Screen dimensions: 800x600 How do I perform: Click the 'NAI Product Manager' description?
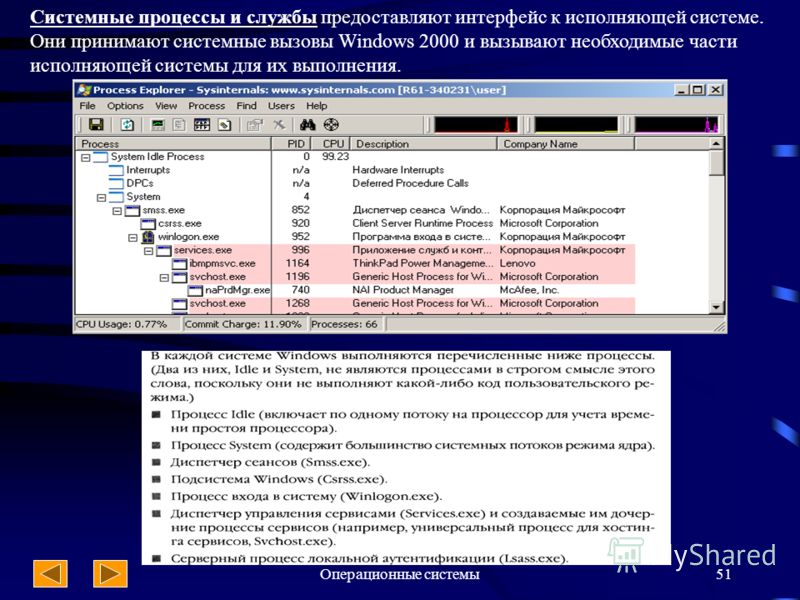pyautogui.click(x=403, y=290)
